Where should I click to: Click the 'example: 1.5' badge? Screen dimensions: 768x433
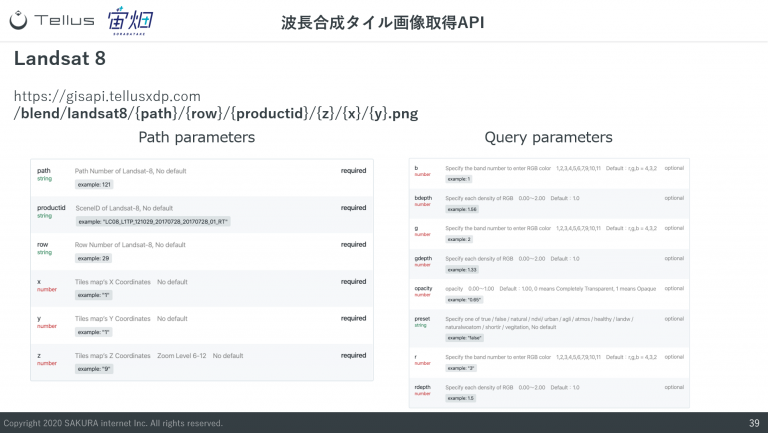(460, 398)
